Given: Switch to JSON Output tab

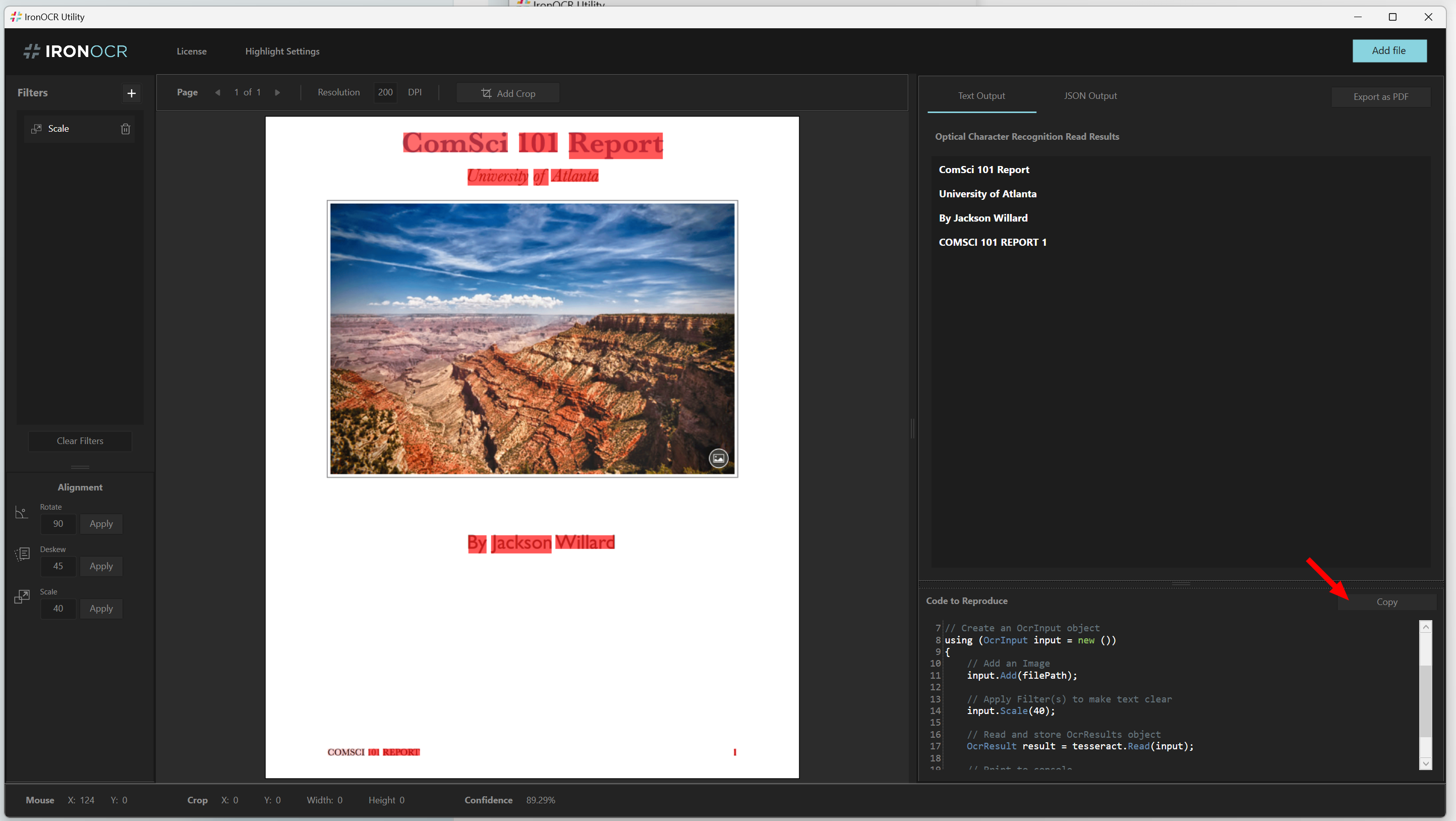Looking at the screenshot, I should tap(1090, 95).
